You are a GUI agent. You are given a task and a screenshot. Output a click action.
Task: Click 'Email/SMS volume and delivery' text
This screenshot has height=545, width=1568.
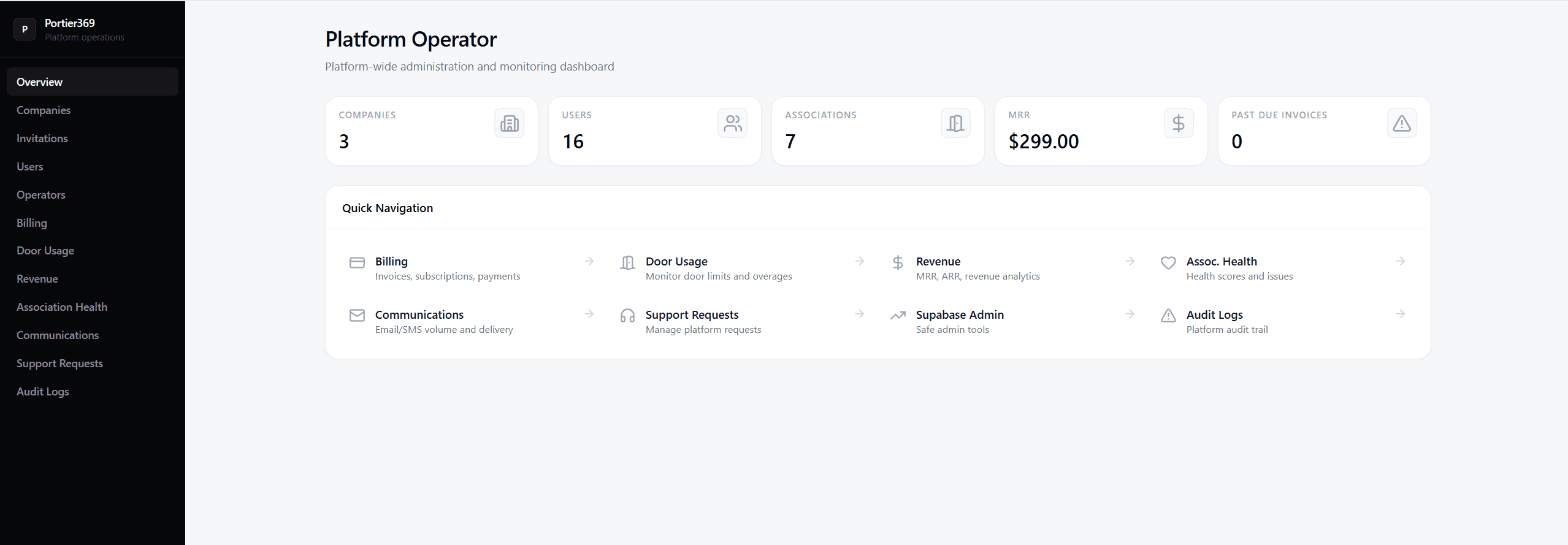pyautogui.click(x=444, y=330)
